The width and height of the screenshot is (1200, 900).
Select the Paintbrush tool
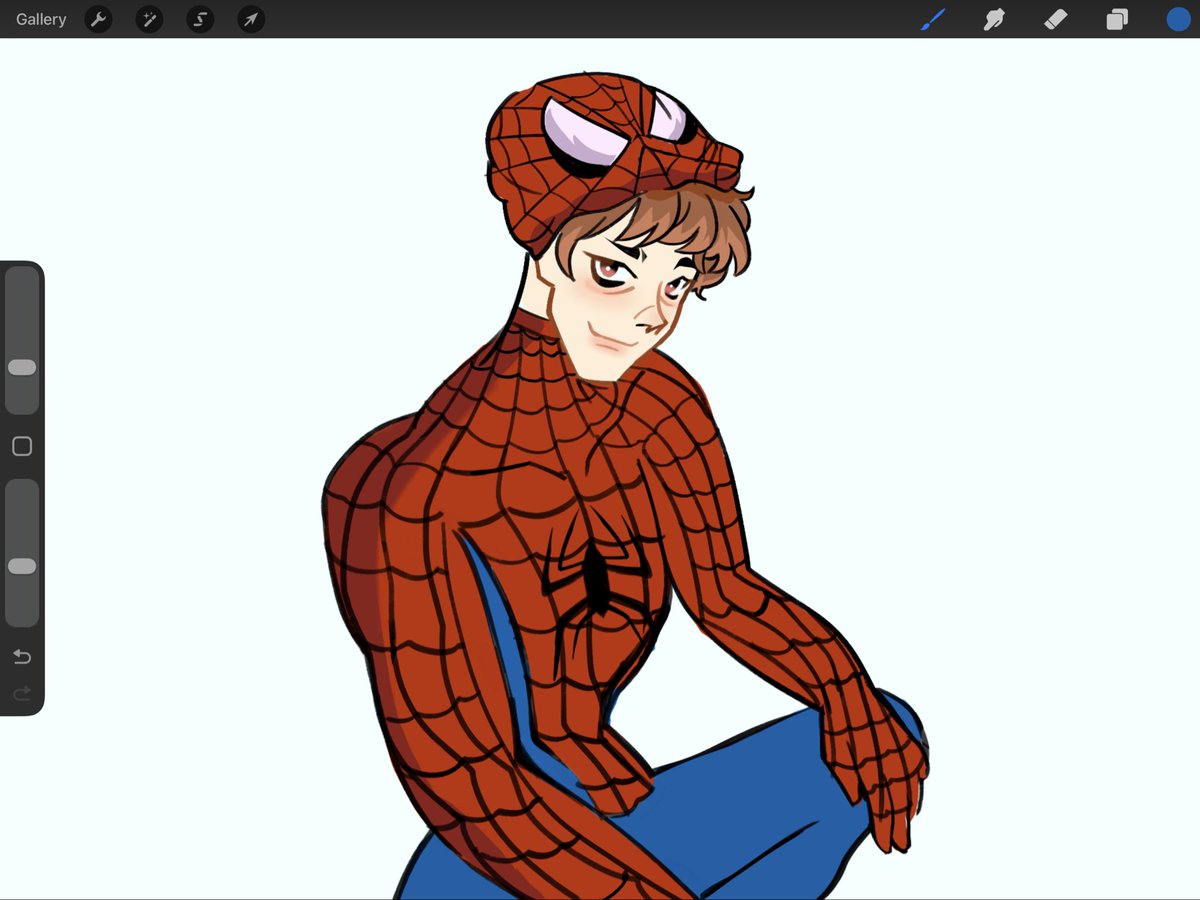[932, 19]
